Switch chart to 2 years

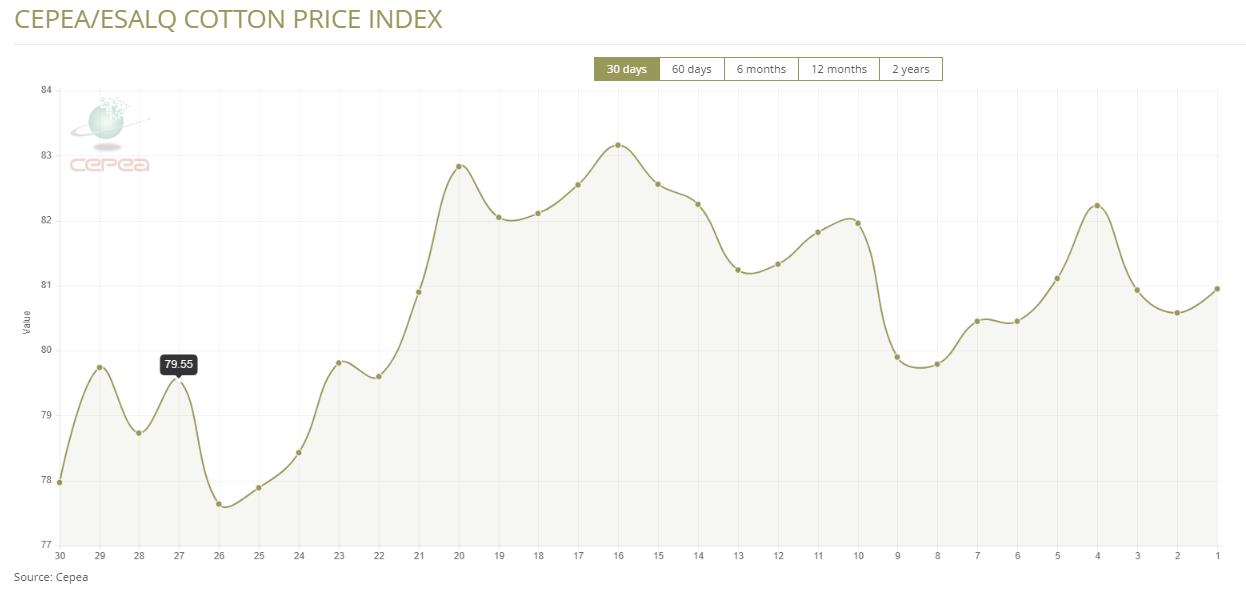[x=910, y=69]
